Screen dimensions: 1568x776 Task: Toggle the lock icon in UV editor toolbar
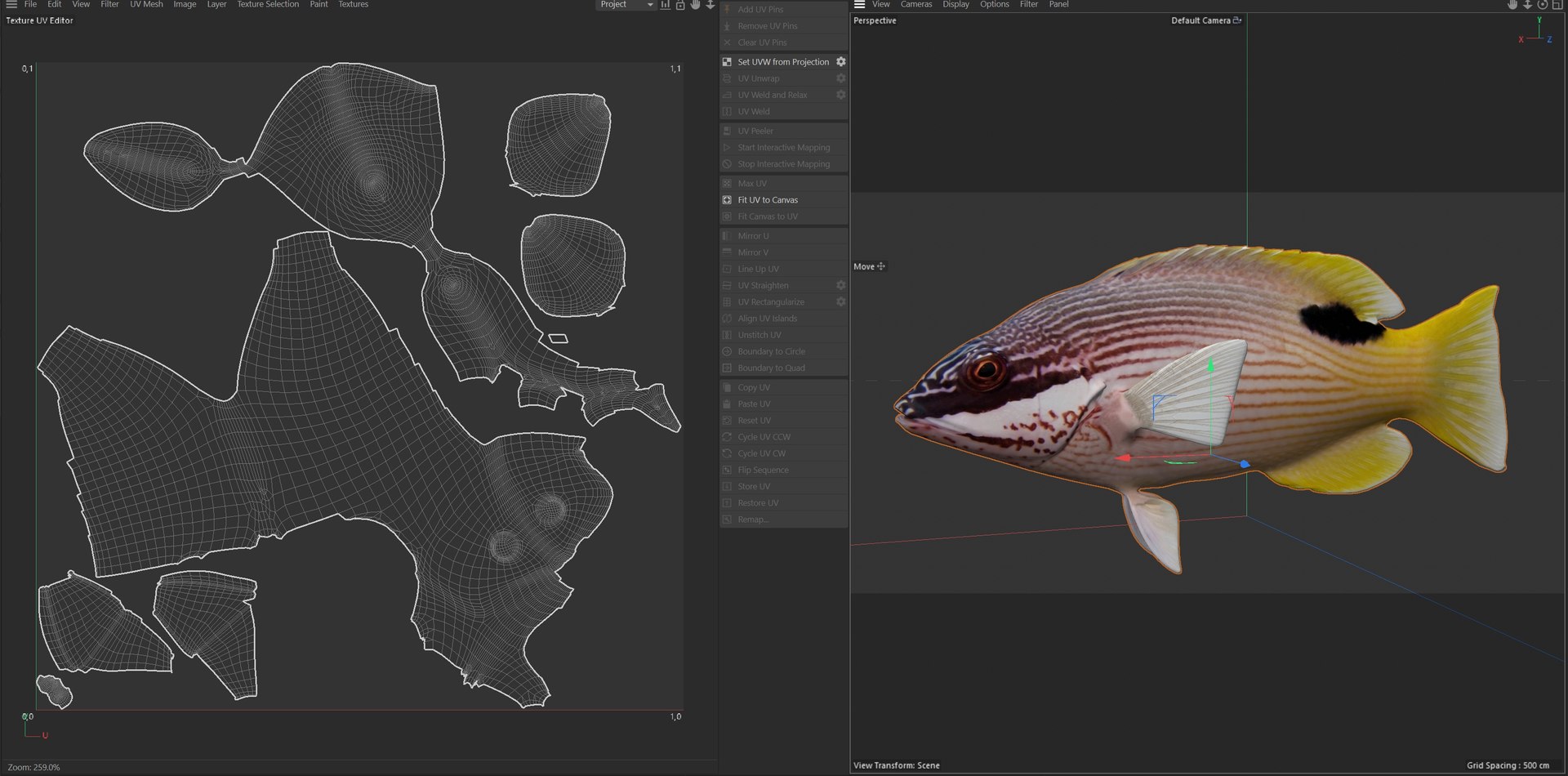680,5
